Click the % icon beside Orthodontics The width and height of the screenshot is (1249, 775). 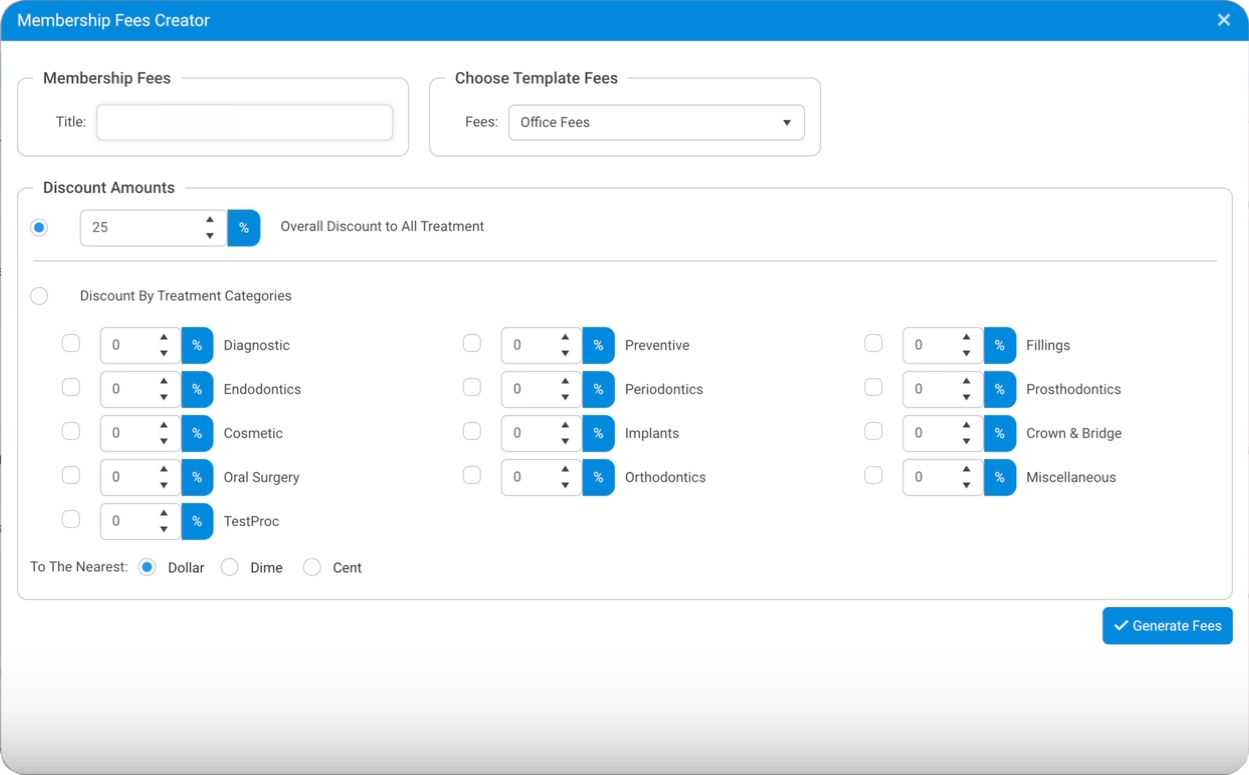(x=599, y=477)
